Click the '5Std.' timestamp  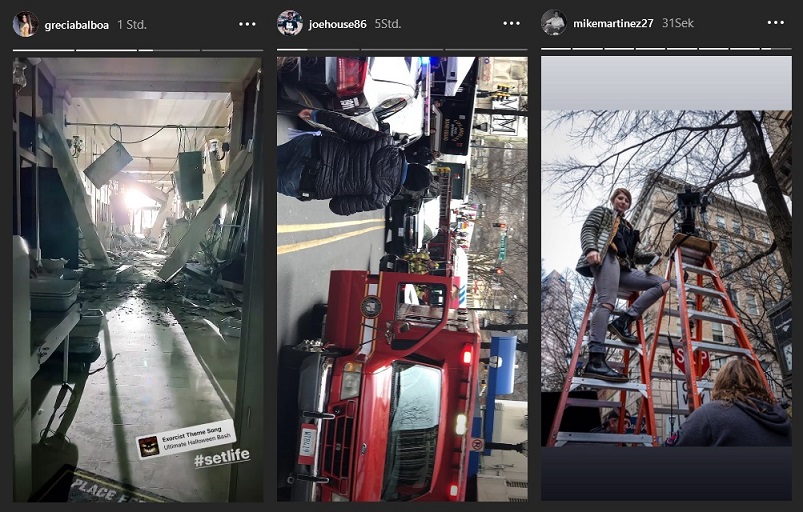pos(388,24)
